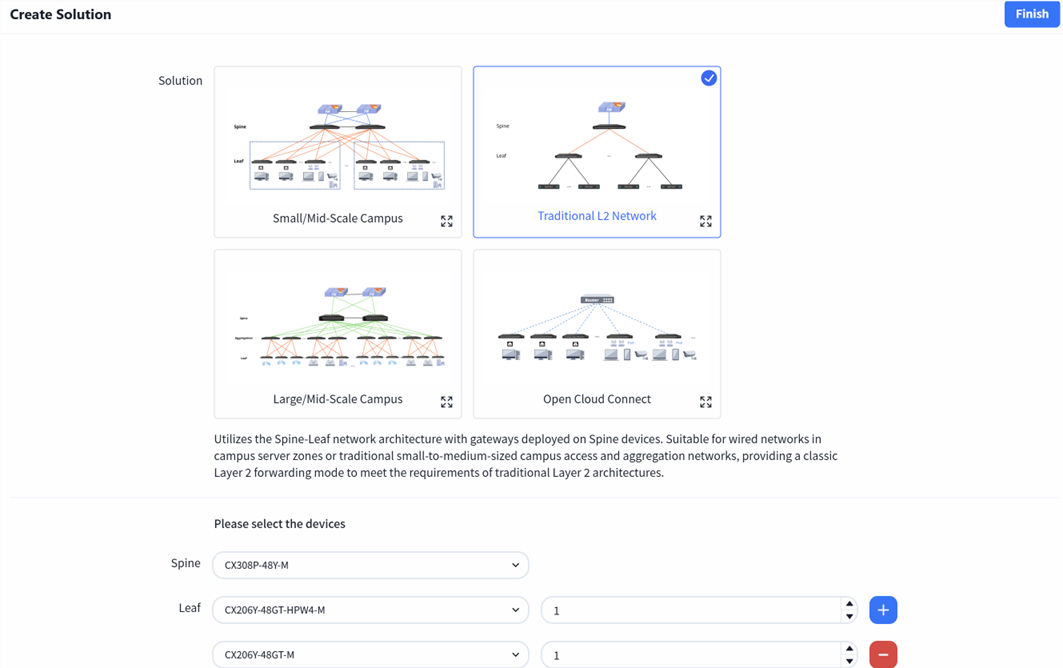The width and height of the screenshot is (1063, 668).
Task: Click the selected checkmark on Traditional L2 Network
Action: (708, 78)
